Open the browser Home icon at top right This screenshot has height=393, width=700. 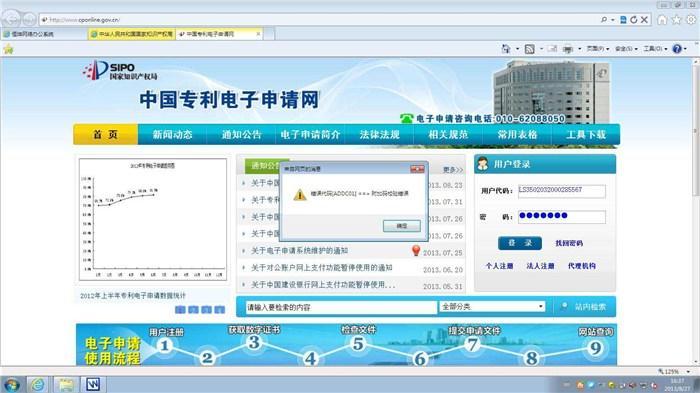tap(662, 20)
